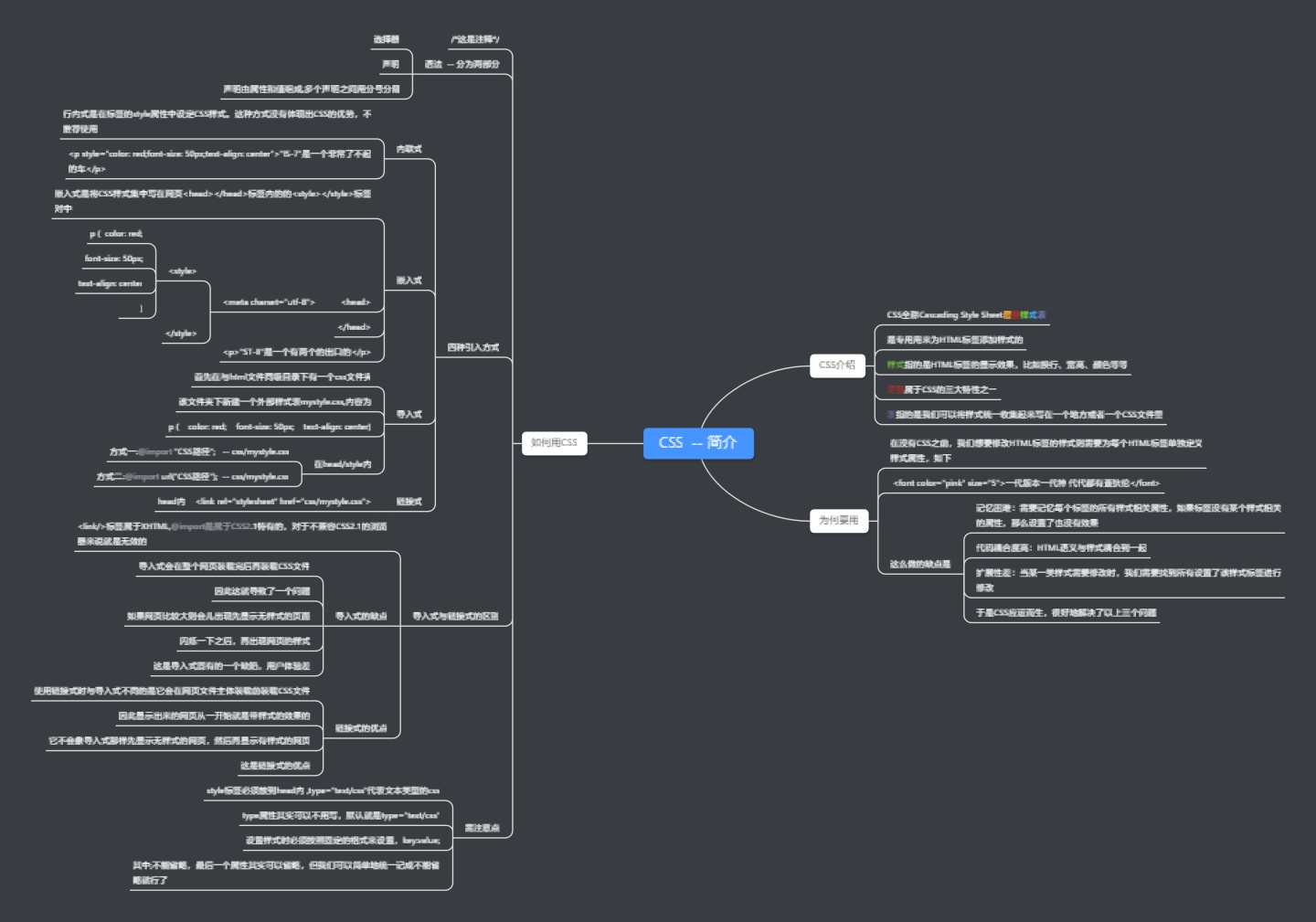1316x922 pixels.
Task: Click the '嵌入式' subtopic
Action: tap(409, 281)
